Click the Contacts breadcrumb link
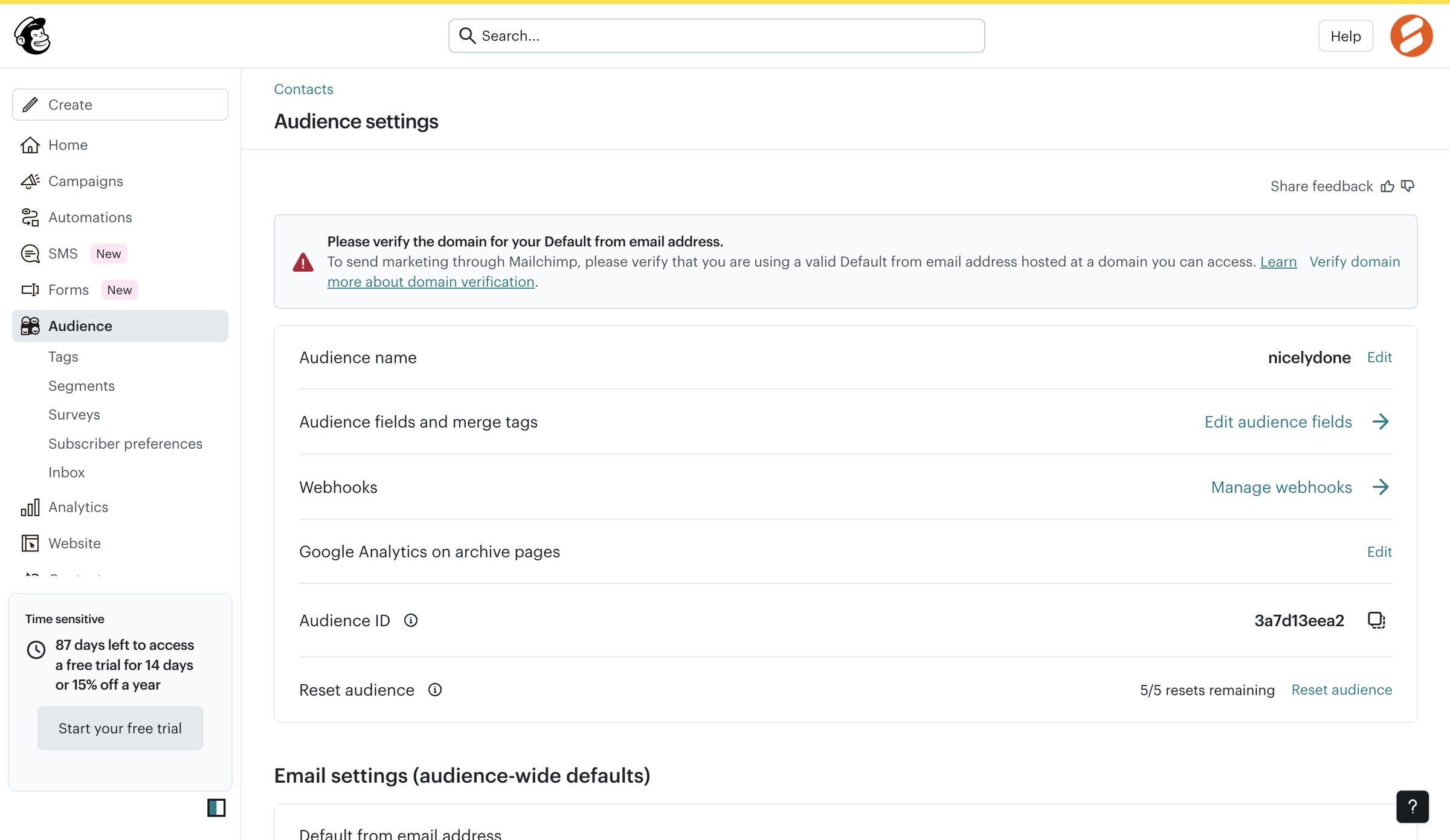 pyautogui.click(x=303, y=89)
